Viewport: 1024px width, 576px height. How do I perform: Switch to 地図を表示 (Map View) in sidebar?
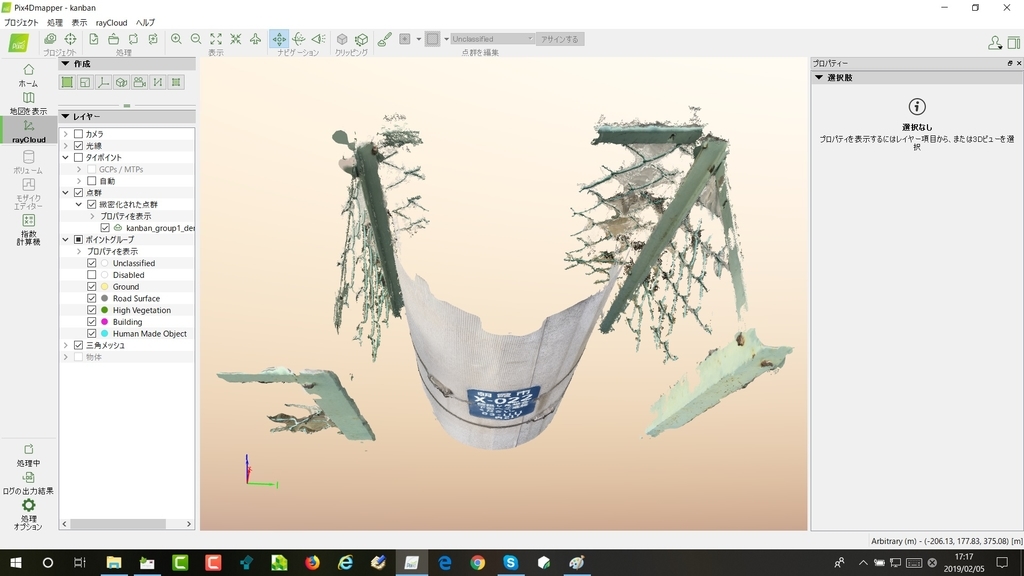pyautogui.click(x=28, y=103)
